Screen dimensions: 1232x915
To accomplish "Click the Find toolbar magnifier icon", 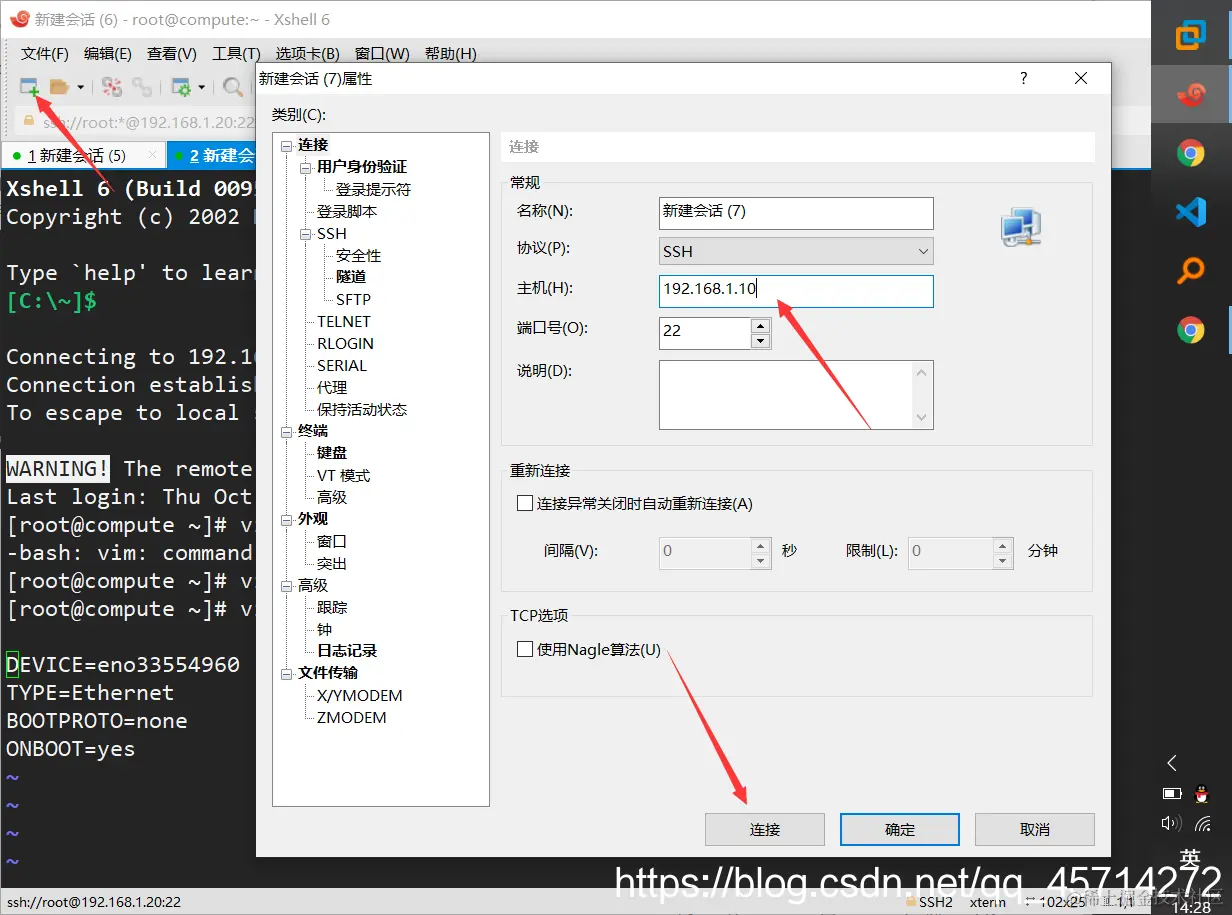I will point(233,86).
